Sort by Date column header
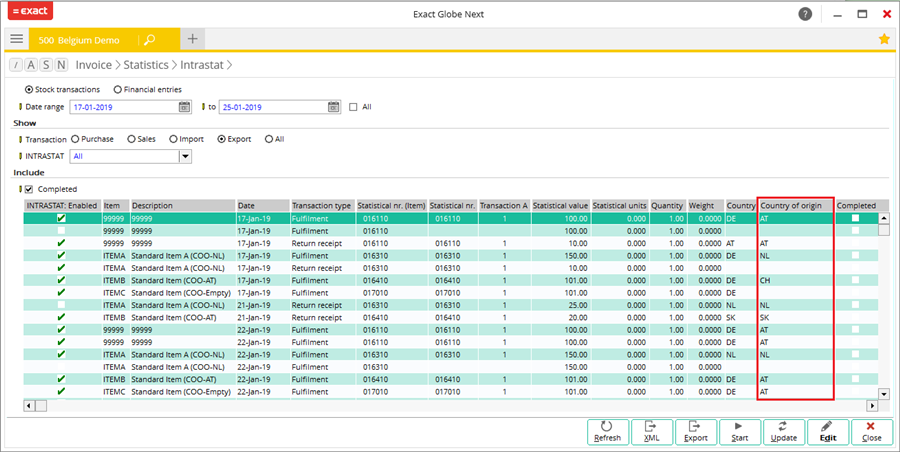 point(262,206)
